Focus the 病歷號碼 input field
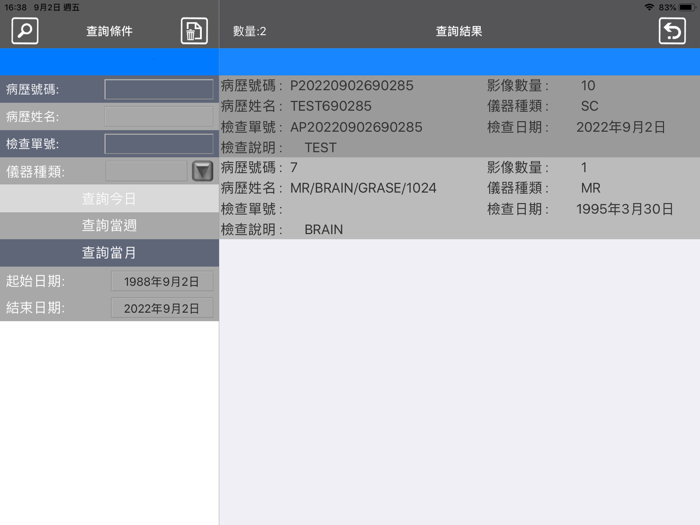 (x=159, y=89)
